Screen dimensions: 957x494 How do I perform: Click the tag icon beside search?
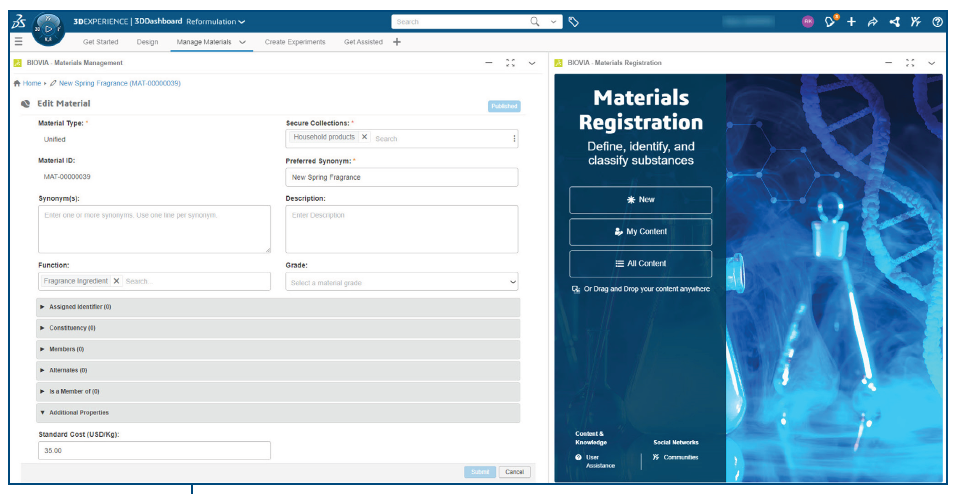click(574, 21)
